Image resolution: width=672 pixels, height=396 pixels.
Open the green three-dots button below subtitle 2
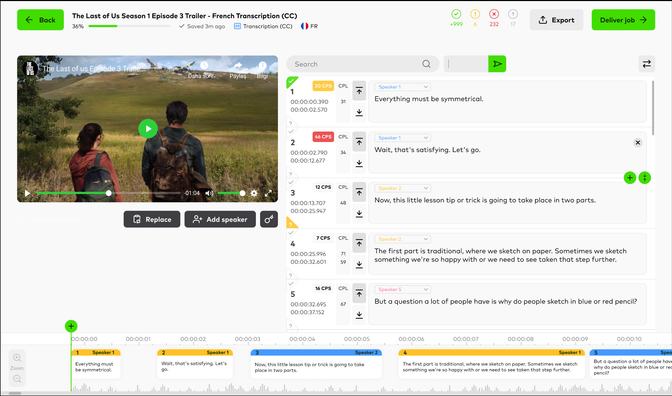pyautogui.click(x=645, y=177)
